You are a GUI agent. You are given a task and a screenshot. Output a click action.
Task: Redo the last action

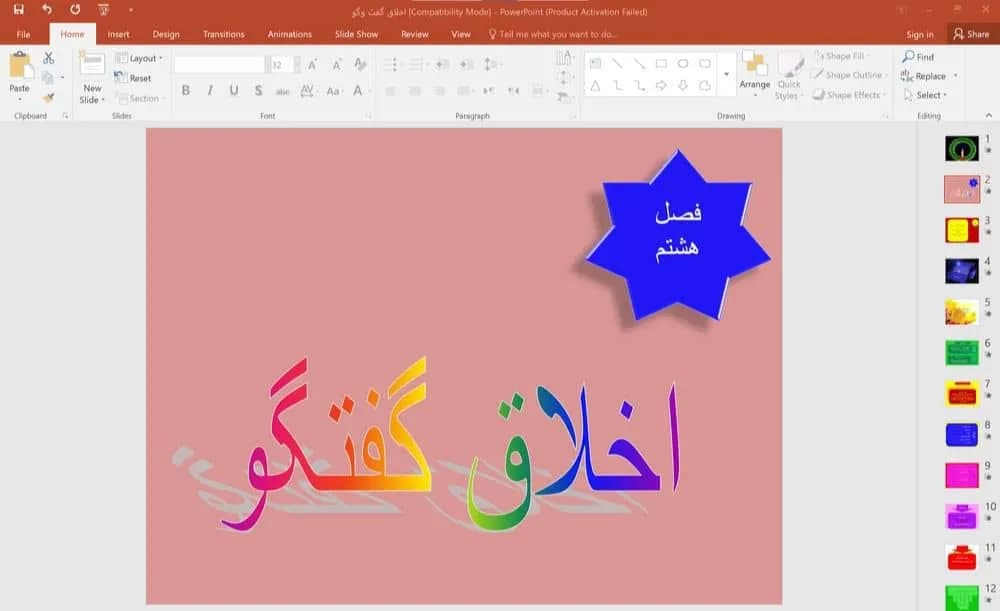(x=75, y=10)
